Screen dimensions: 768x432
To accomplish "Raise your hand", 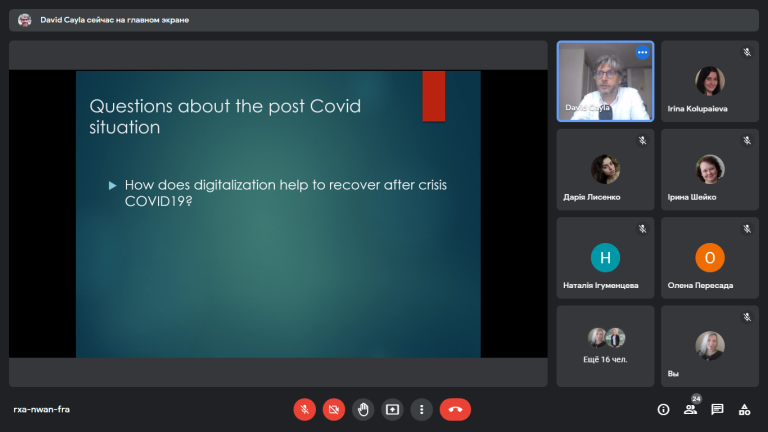I will (x=363, y=409).
